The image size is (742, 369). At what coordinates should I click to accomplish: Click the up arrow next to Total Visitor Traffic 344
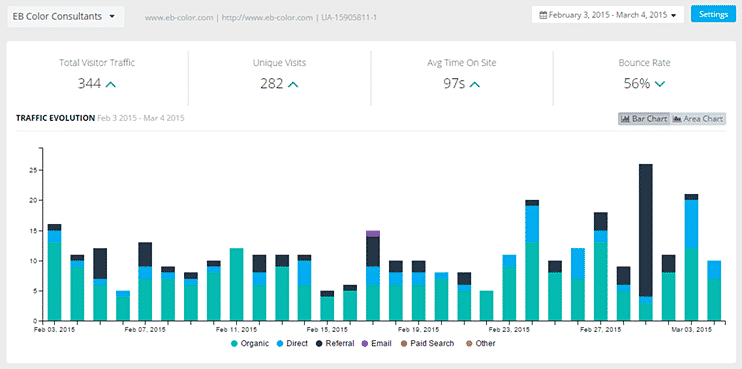coord(111,85)
